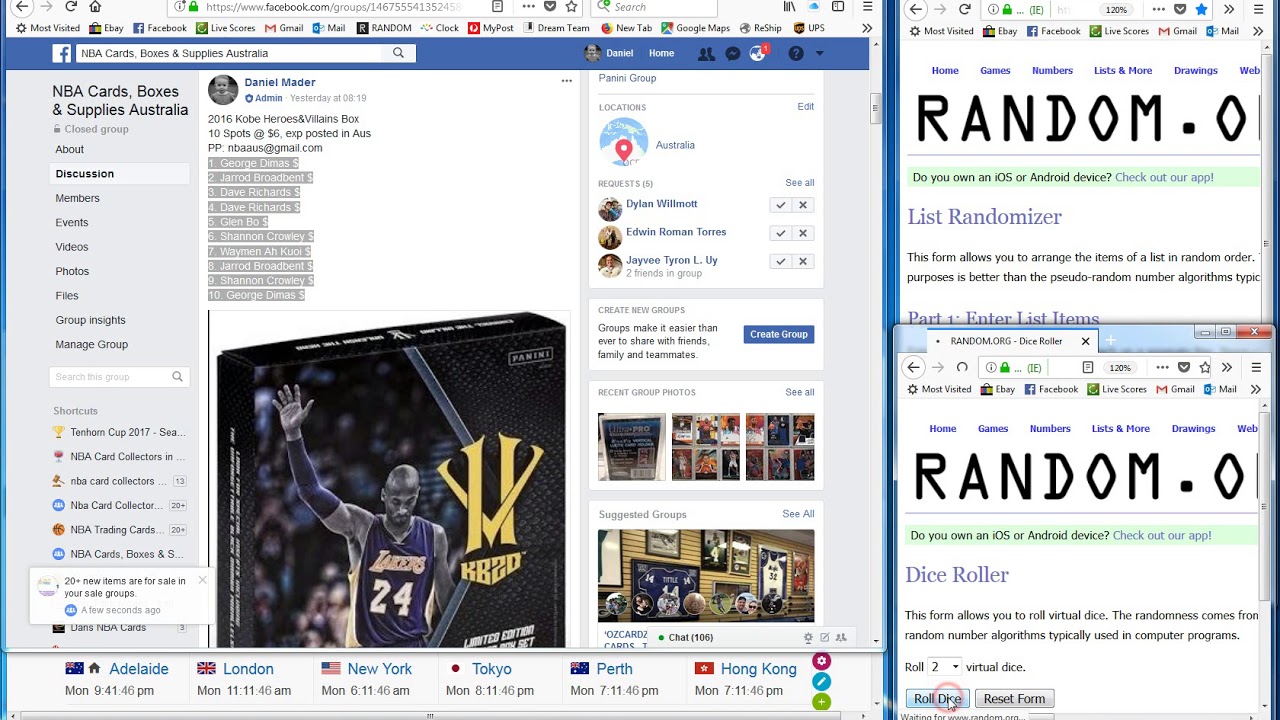
Task: Bookmark List Randomizer page with star
Action: (1201, 9)
